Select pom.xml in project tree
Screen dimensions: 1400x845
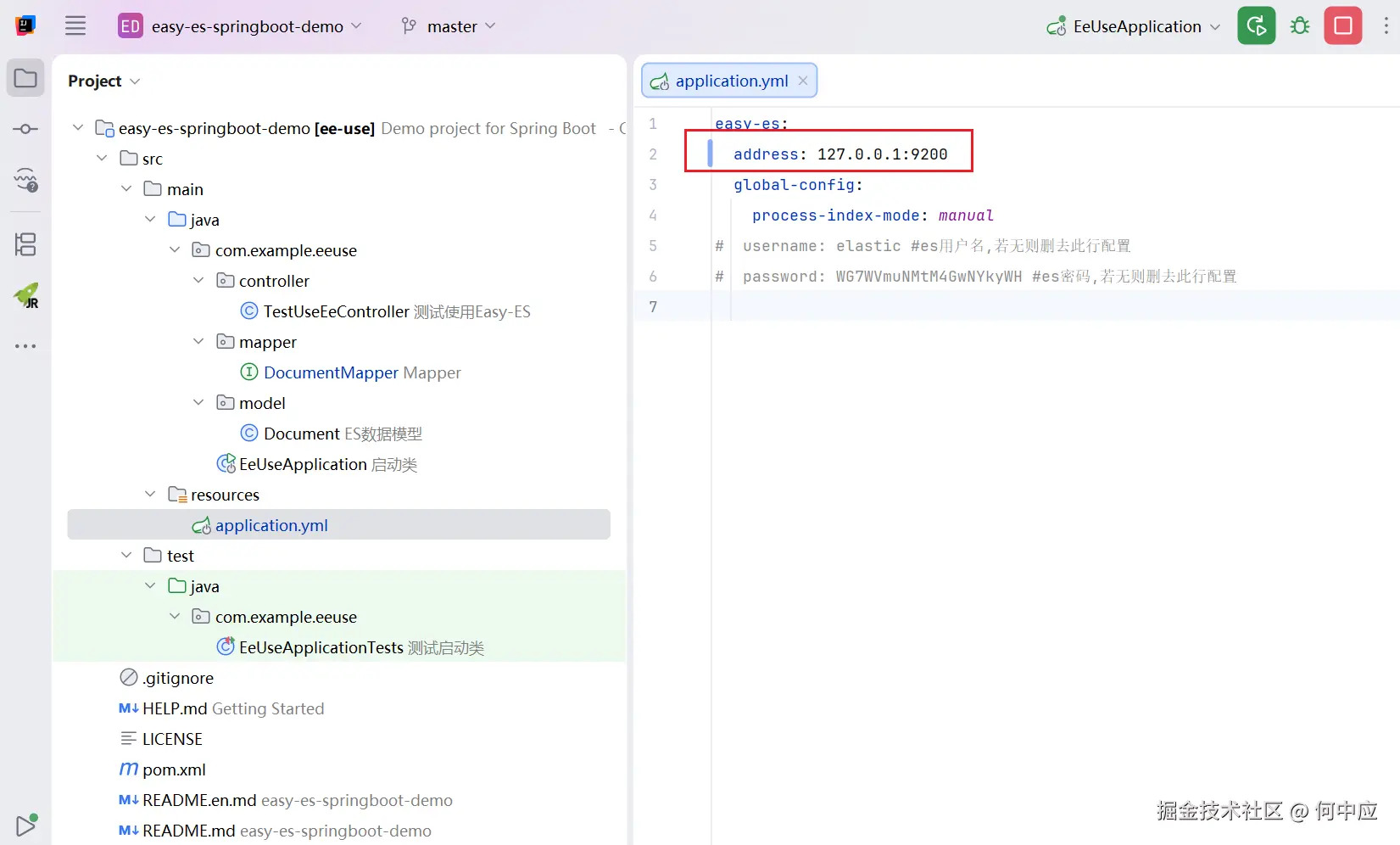(x=174, y=769)
